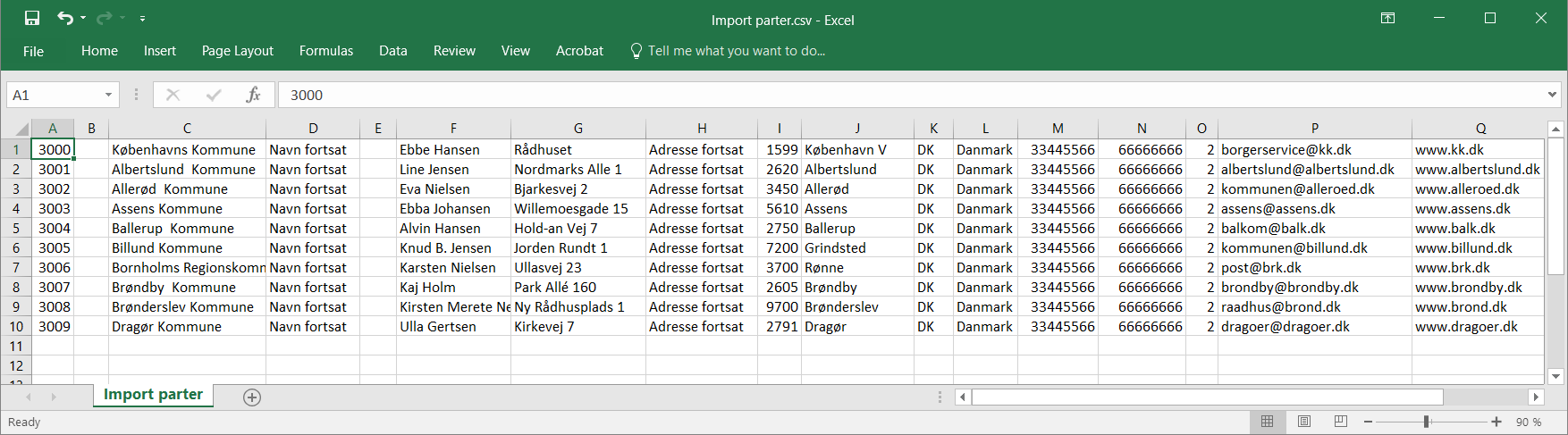Select the Import parter sheet tab

[153, 395]
